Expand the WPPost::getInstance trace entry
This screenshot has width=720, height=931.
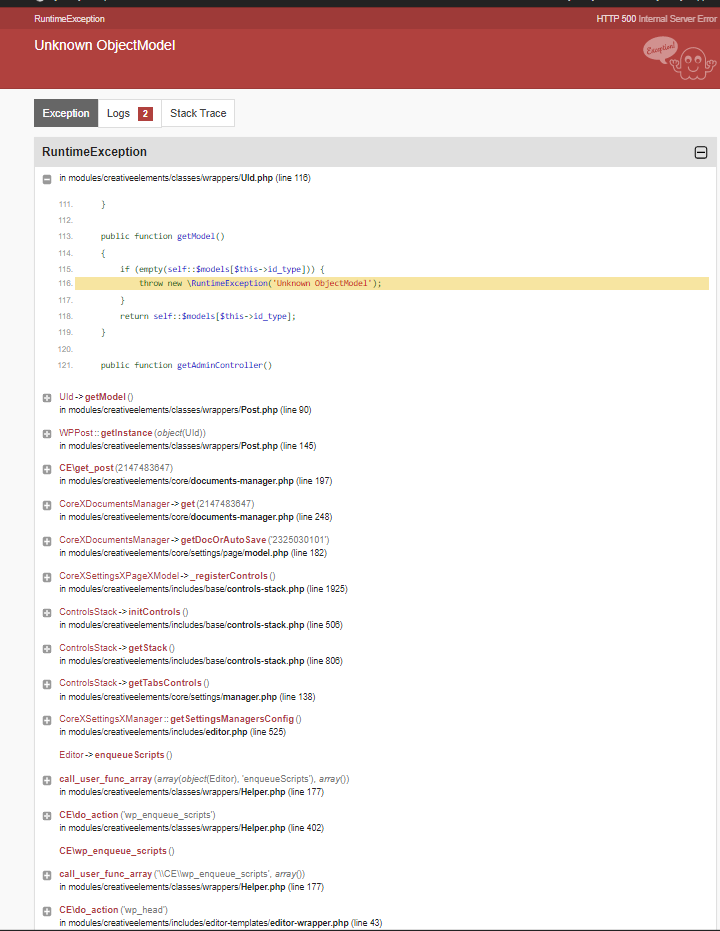click(47, 434)
